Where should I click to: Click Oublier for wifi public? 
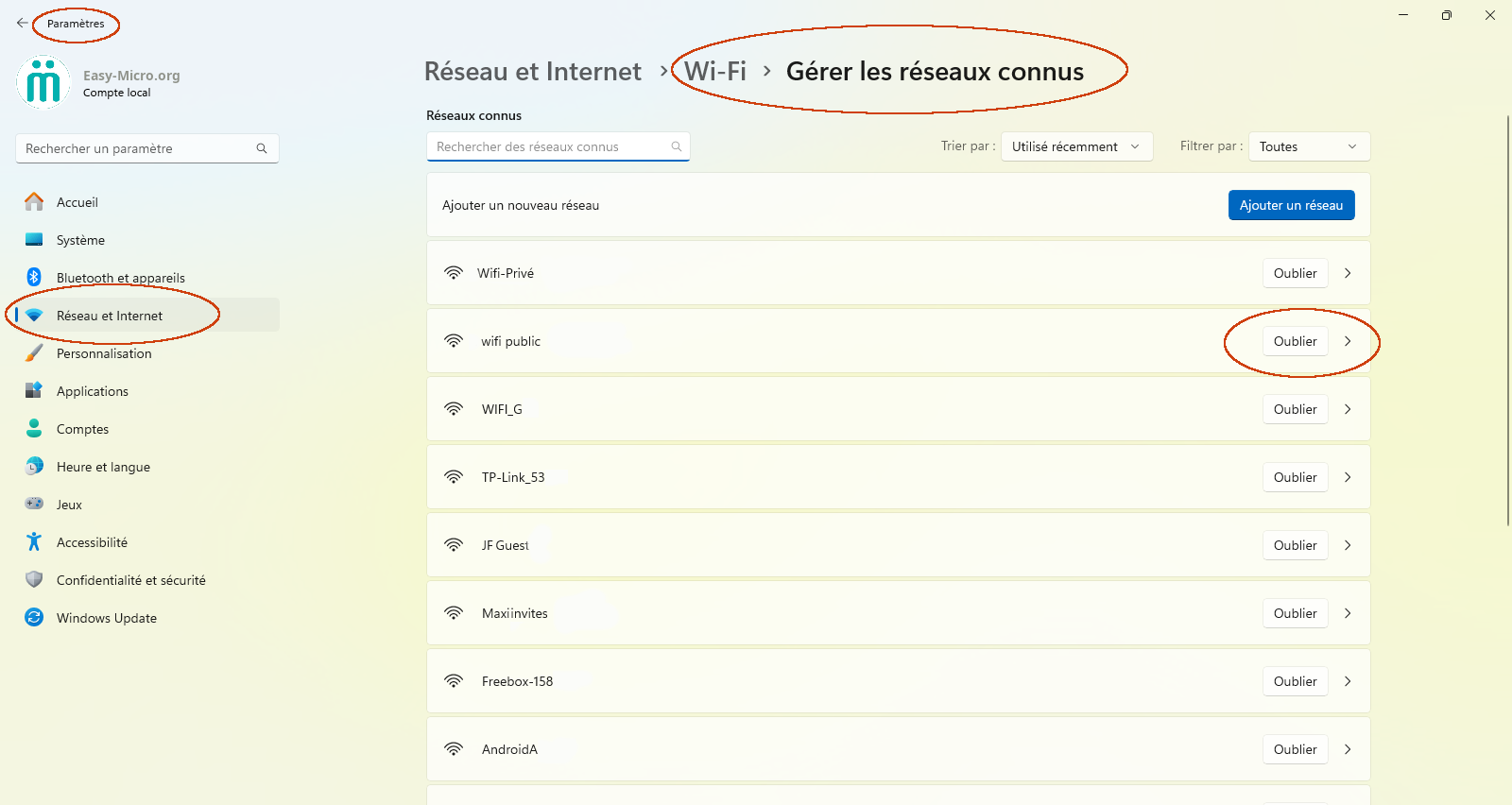coord(1295,341)
